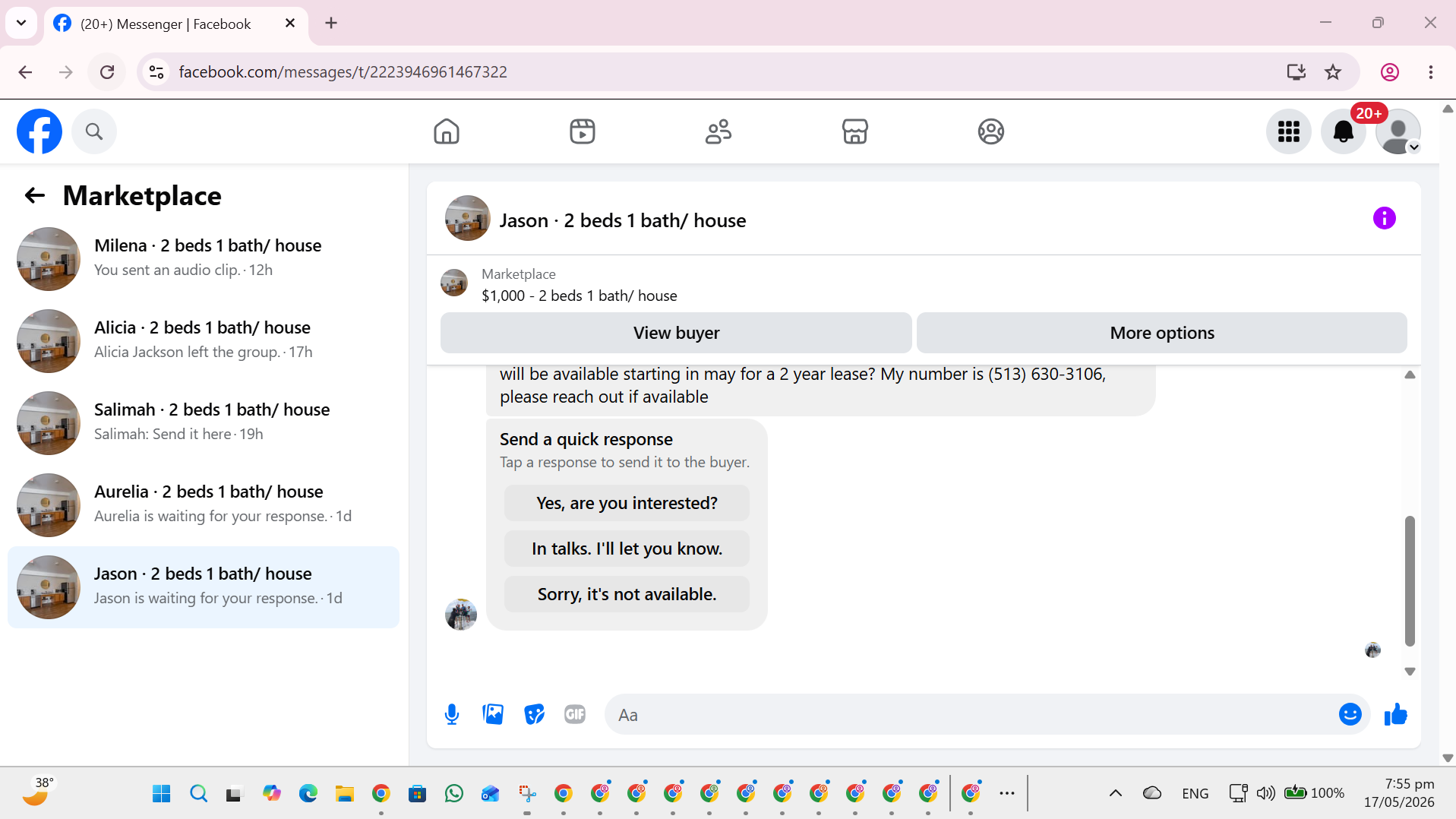The image size is (1456, 819).
Task: Click the chat message scrollbar thumb
Action: (x=1410, y=581)
